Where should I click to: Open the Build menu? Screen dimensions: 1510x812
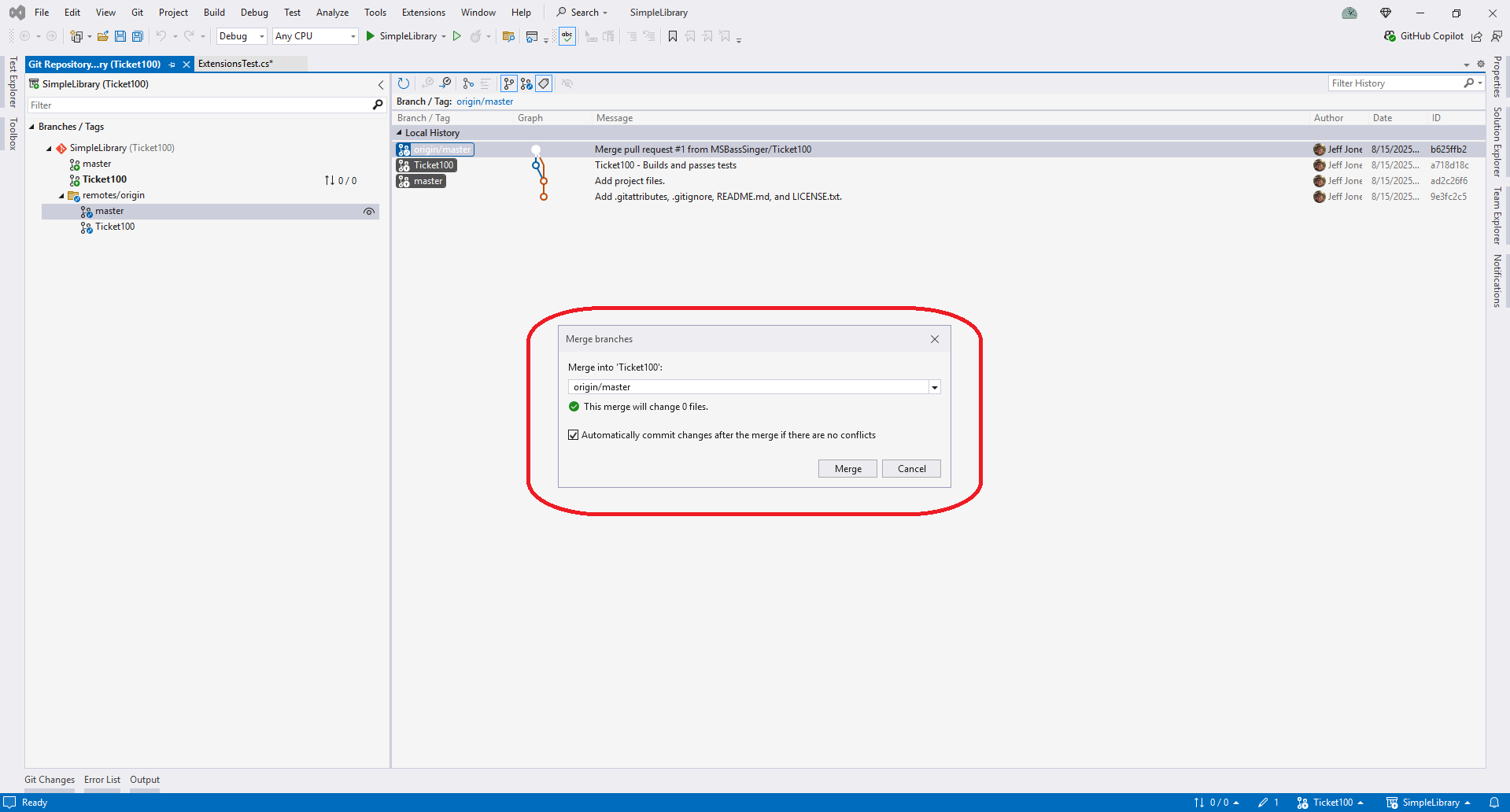point(214,13)
